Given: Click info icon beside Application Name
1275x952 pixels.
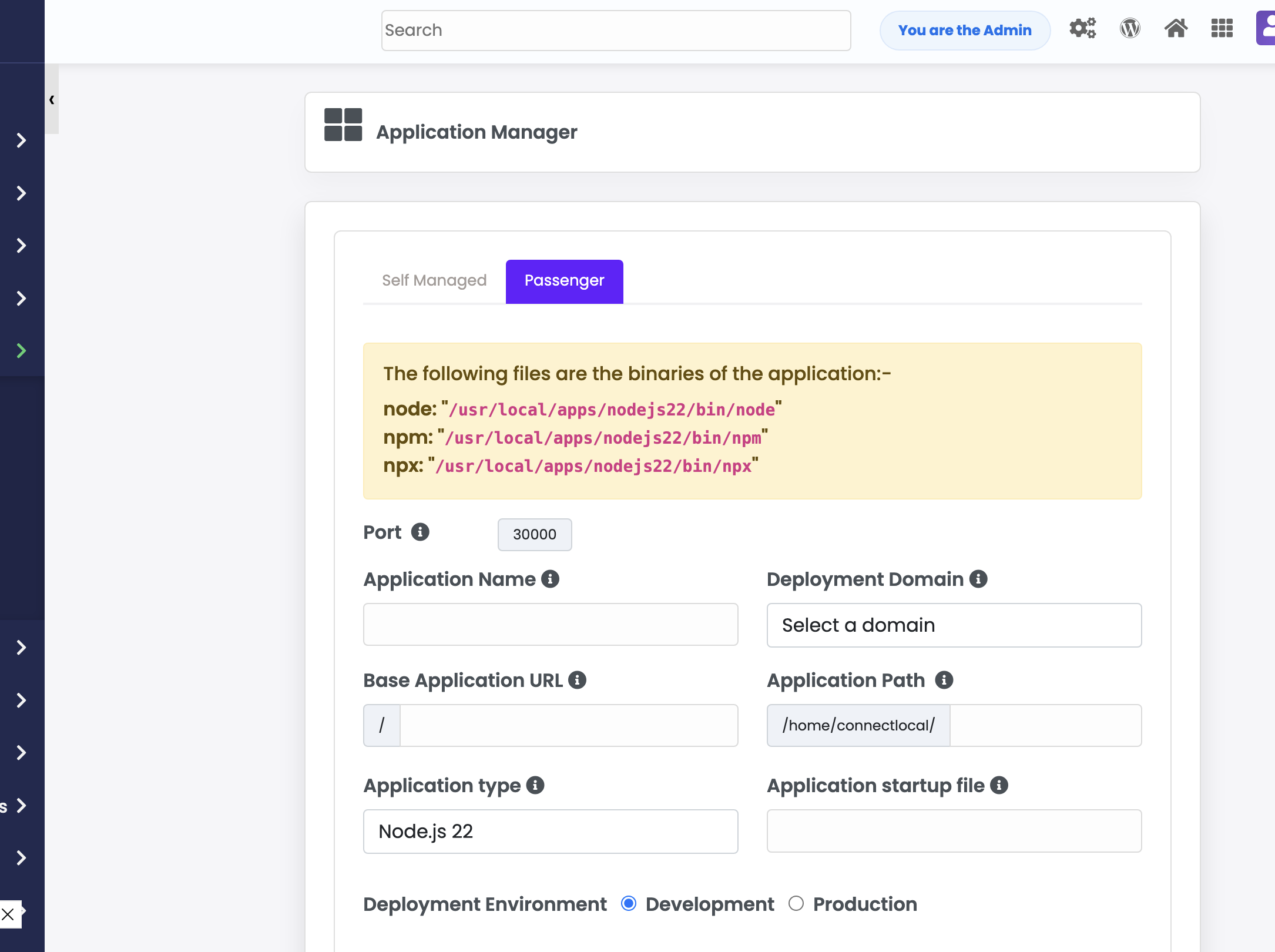Looking at the screenshot, I should 550,579.
